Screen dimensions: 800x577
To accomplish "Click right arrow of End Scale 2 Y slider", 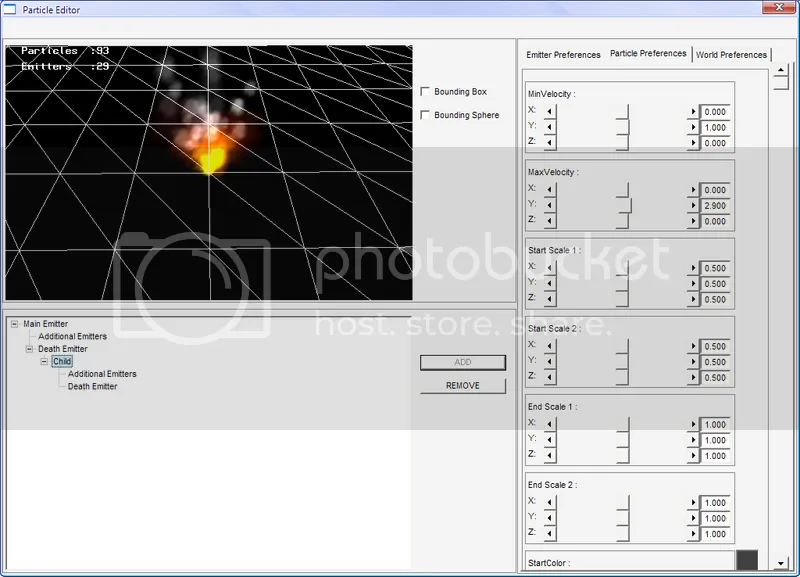I will [693, 518].
